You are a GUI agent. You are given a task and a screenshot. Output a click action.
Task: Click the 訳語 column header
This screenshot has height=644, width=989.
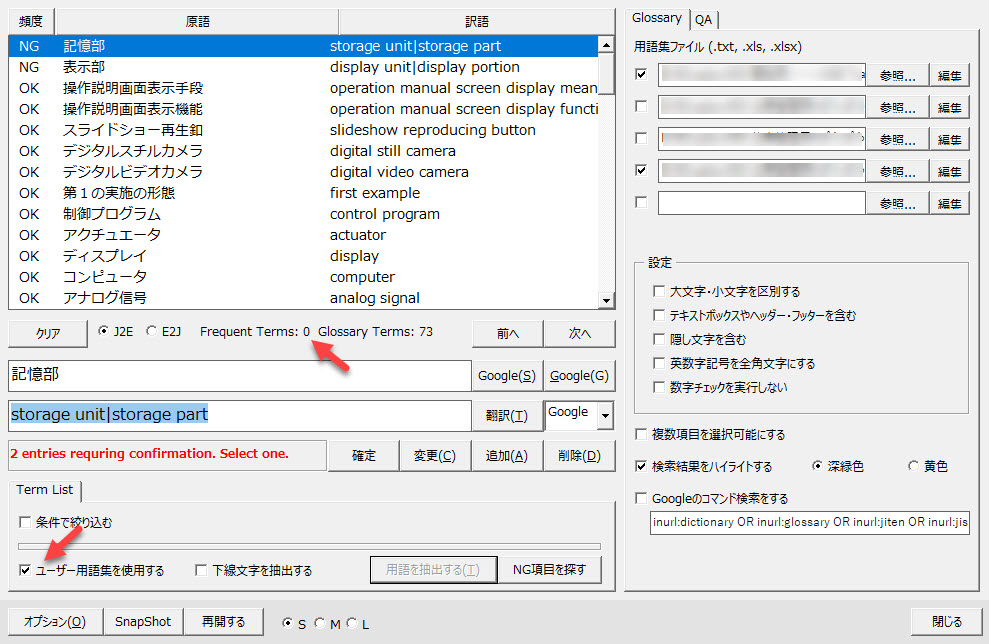pos(477,21)
